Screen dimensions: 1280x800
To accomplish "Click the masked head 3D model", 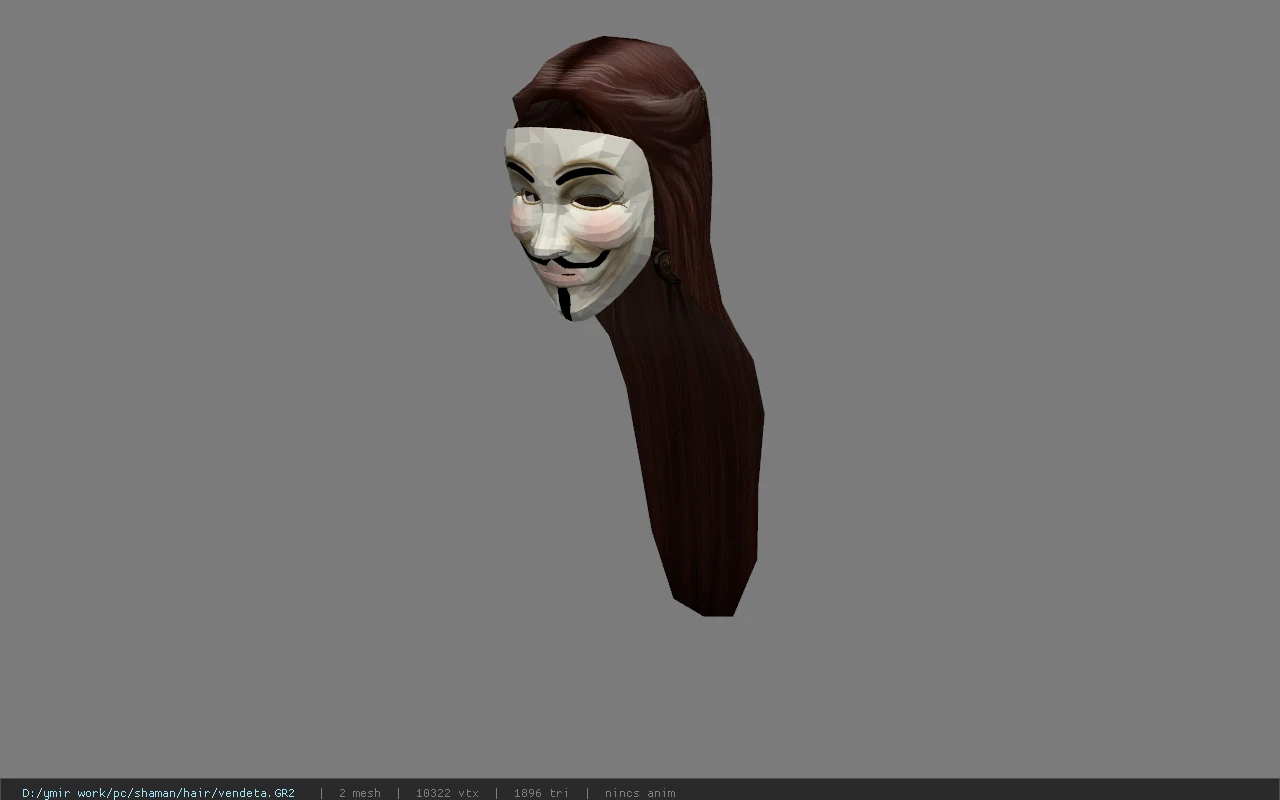I will [x=634, y=325].
